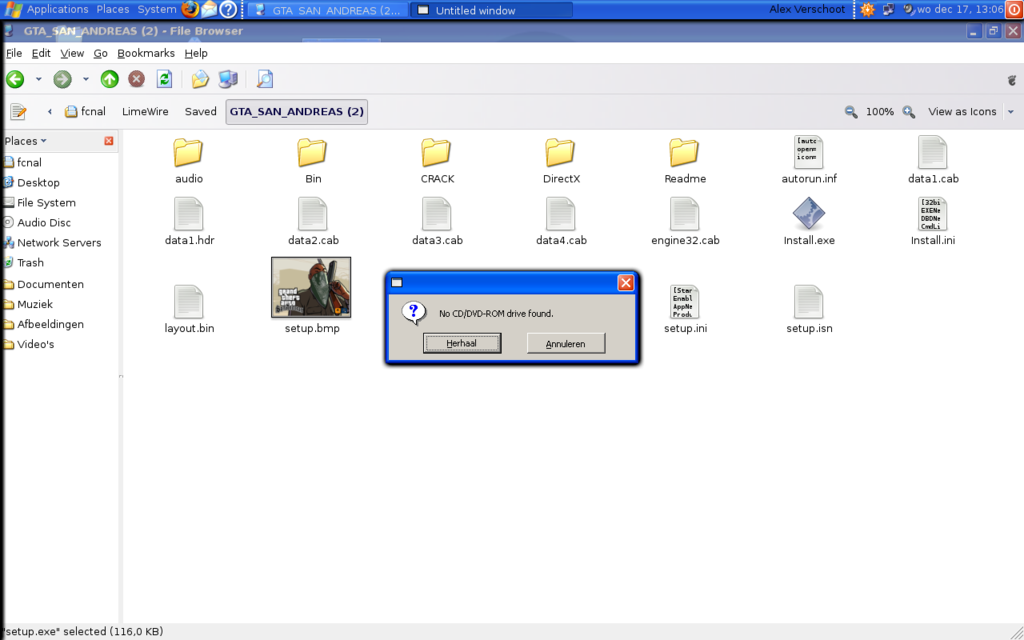Image resolution: width=1024 pixels, height=640 pixels.
Task: Click the Herhaal button in the dialog
Action: click(x=462, y=342)
